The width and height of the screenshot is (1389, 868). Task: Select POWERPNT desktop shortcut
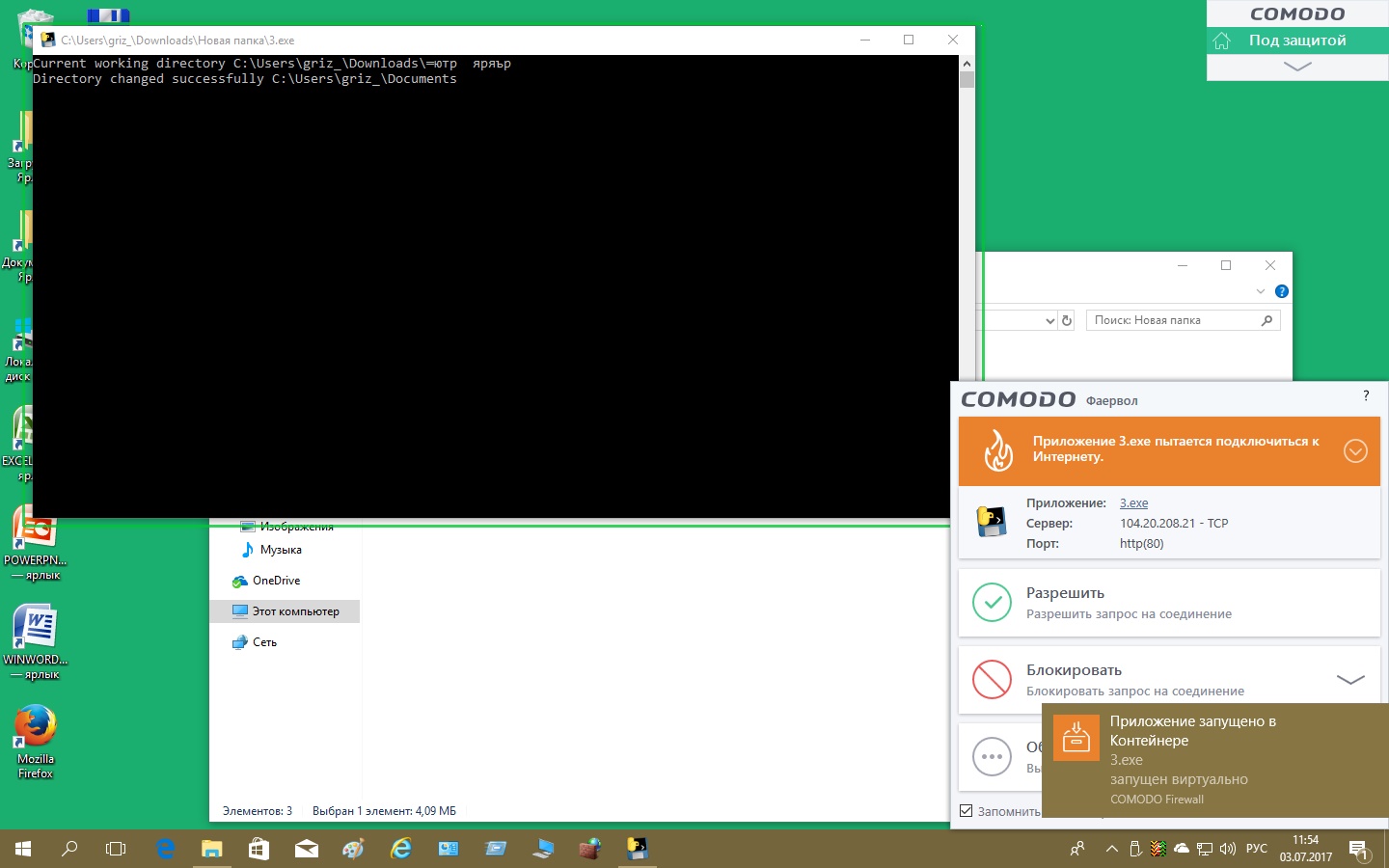pyautogui.click(x=36, y=543)
